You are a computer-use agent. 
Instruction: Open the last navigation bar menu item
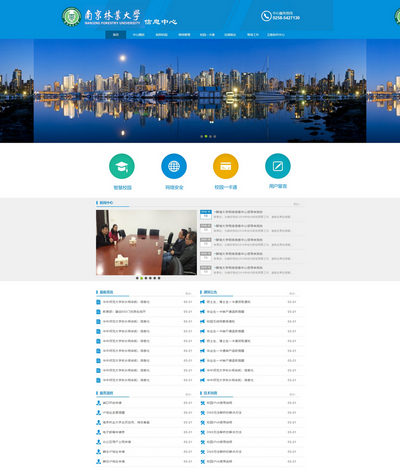click(x=276, y=35)
